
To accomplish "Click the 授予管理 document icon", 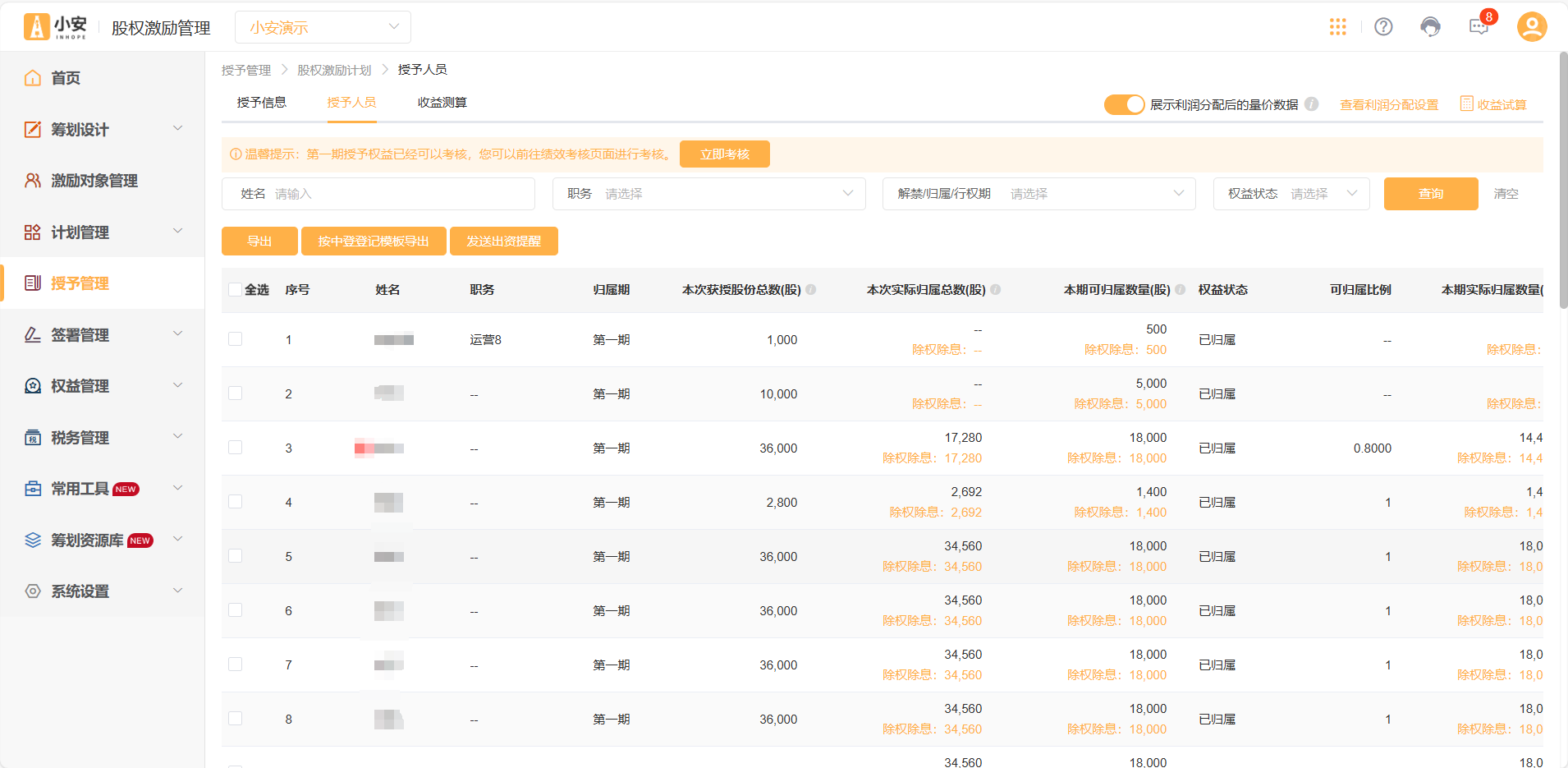I will (x=33, y=283).
